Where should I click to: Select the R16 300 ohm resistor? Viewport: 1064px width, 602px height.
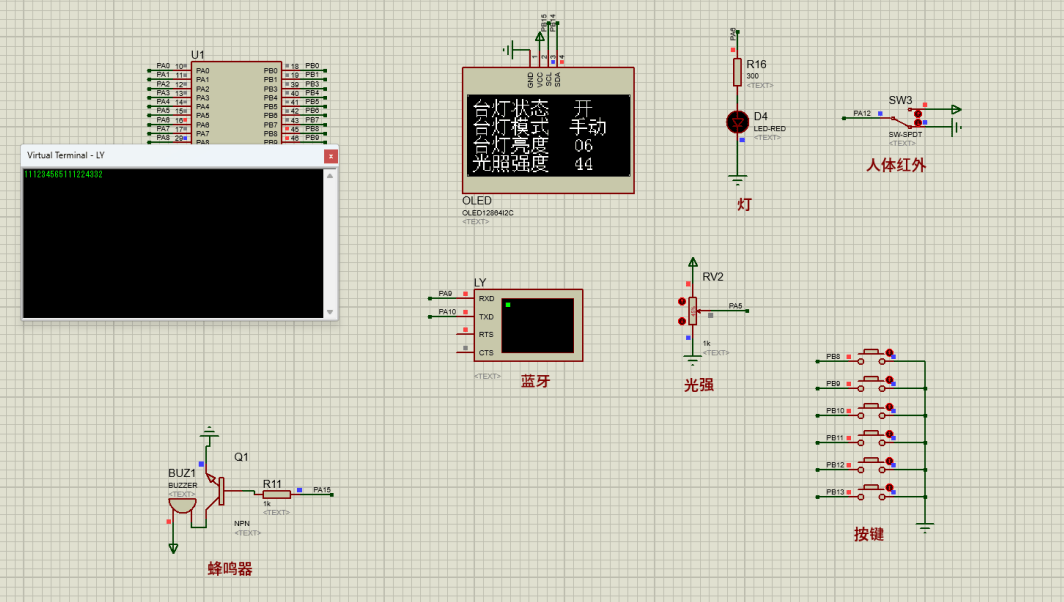(738, 72)
